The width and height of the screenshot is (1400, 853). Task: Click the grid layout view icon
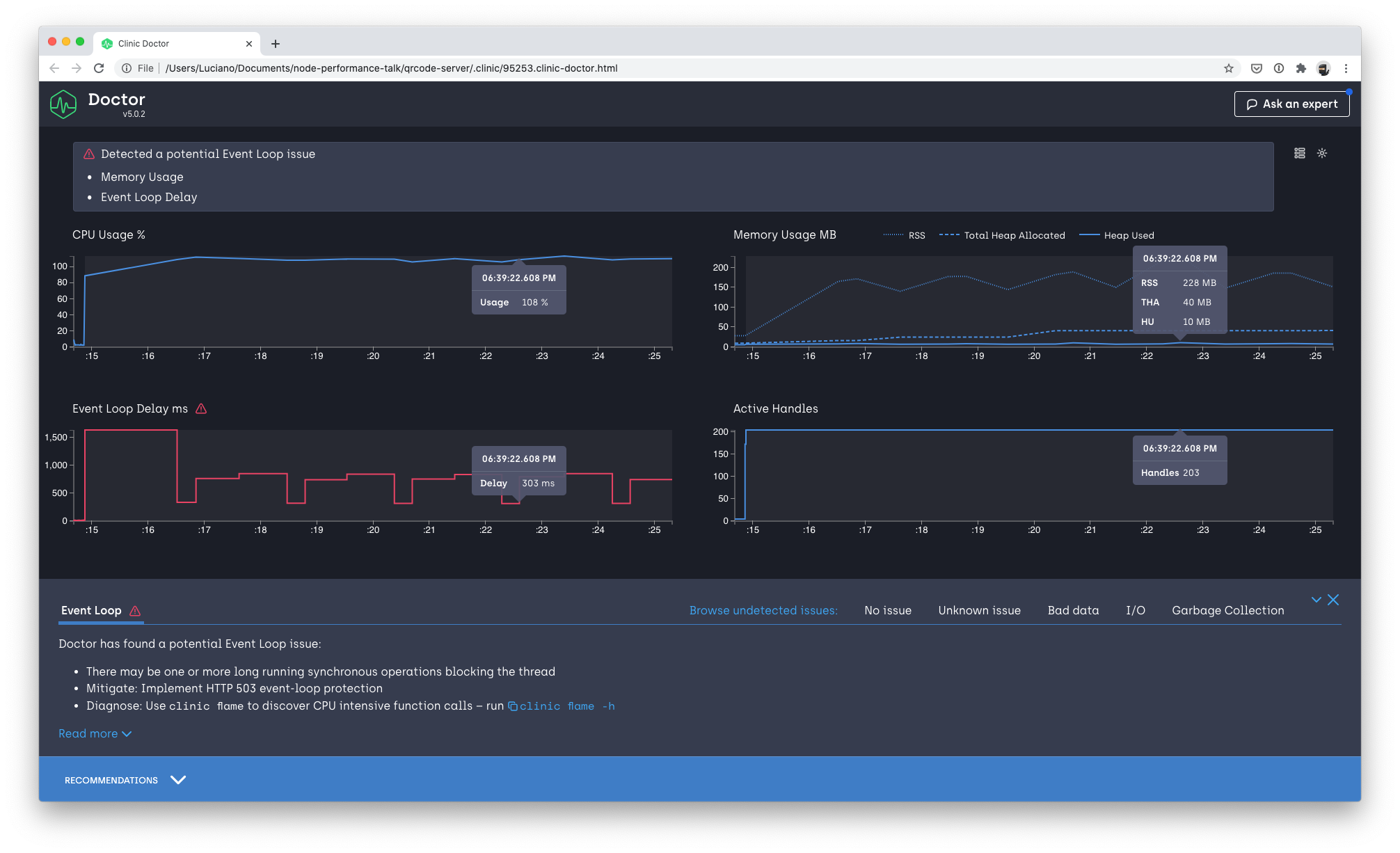coord(1299,153)
